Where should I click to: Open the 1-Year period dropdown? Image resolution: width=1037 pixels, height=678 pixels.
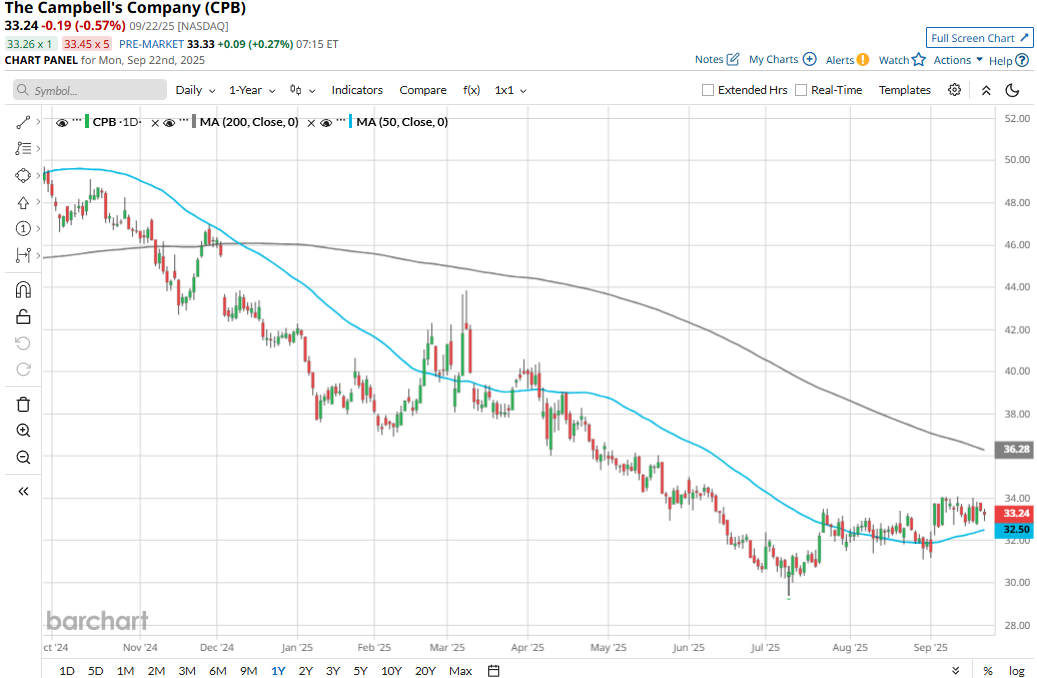[x=252, y=90]
